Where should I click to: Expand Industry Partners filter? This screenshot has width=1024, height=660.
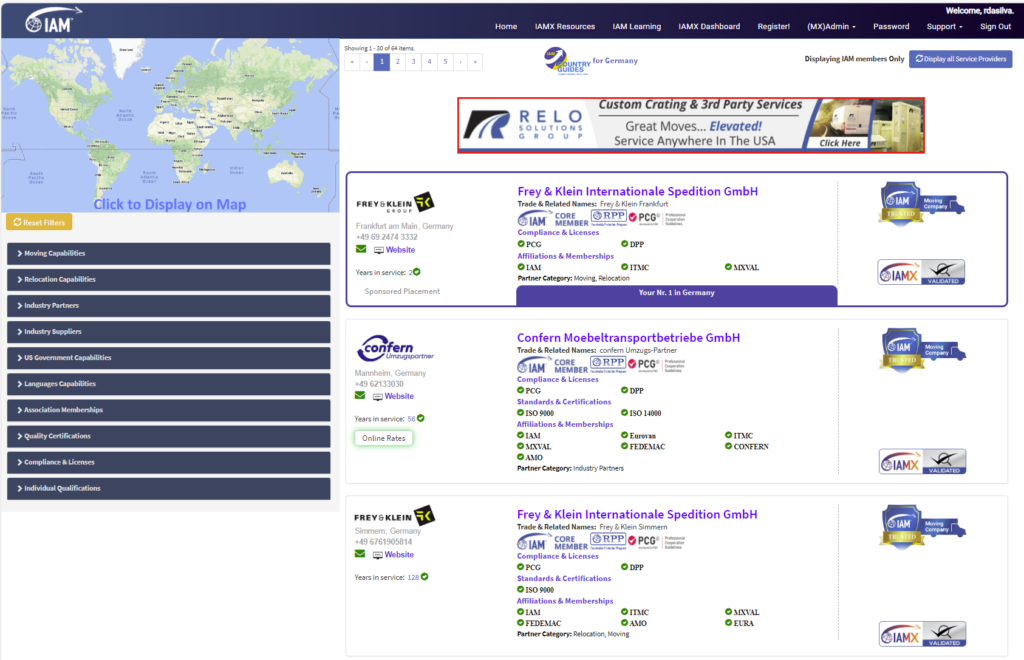[168, 306]
